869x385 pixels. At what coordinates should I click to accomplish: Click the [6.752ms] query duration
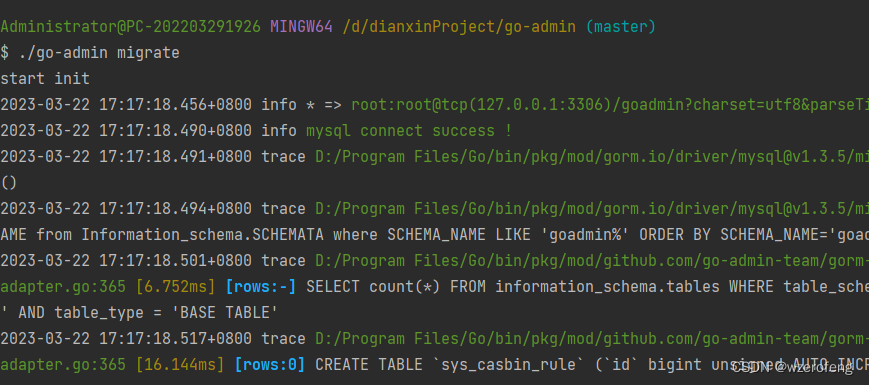[x=175, y=286]
